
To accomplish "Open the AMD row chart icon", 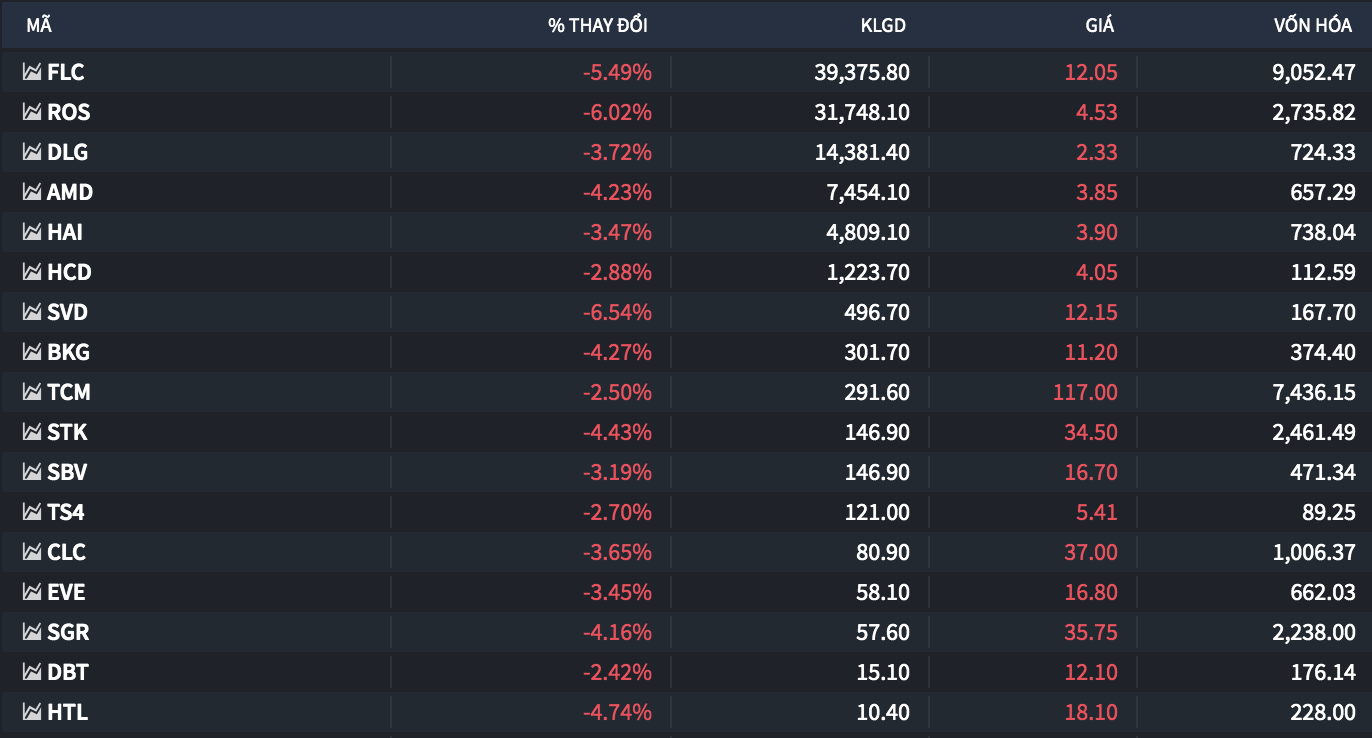I will [32, 192].
